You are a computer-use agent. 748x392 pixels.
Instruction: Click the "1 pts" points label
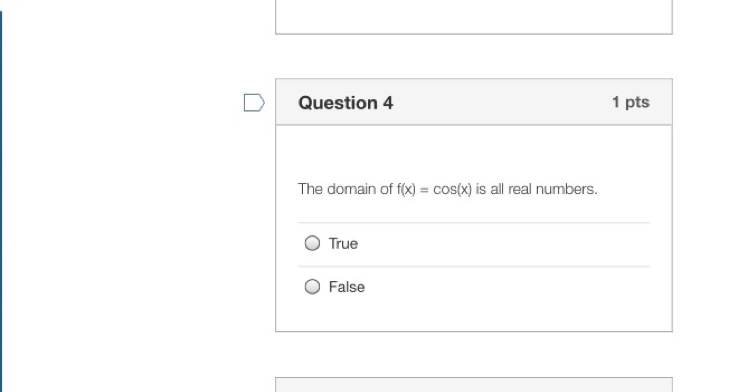tap(631, 102)
